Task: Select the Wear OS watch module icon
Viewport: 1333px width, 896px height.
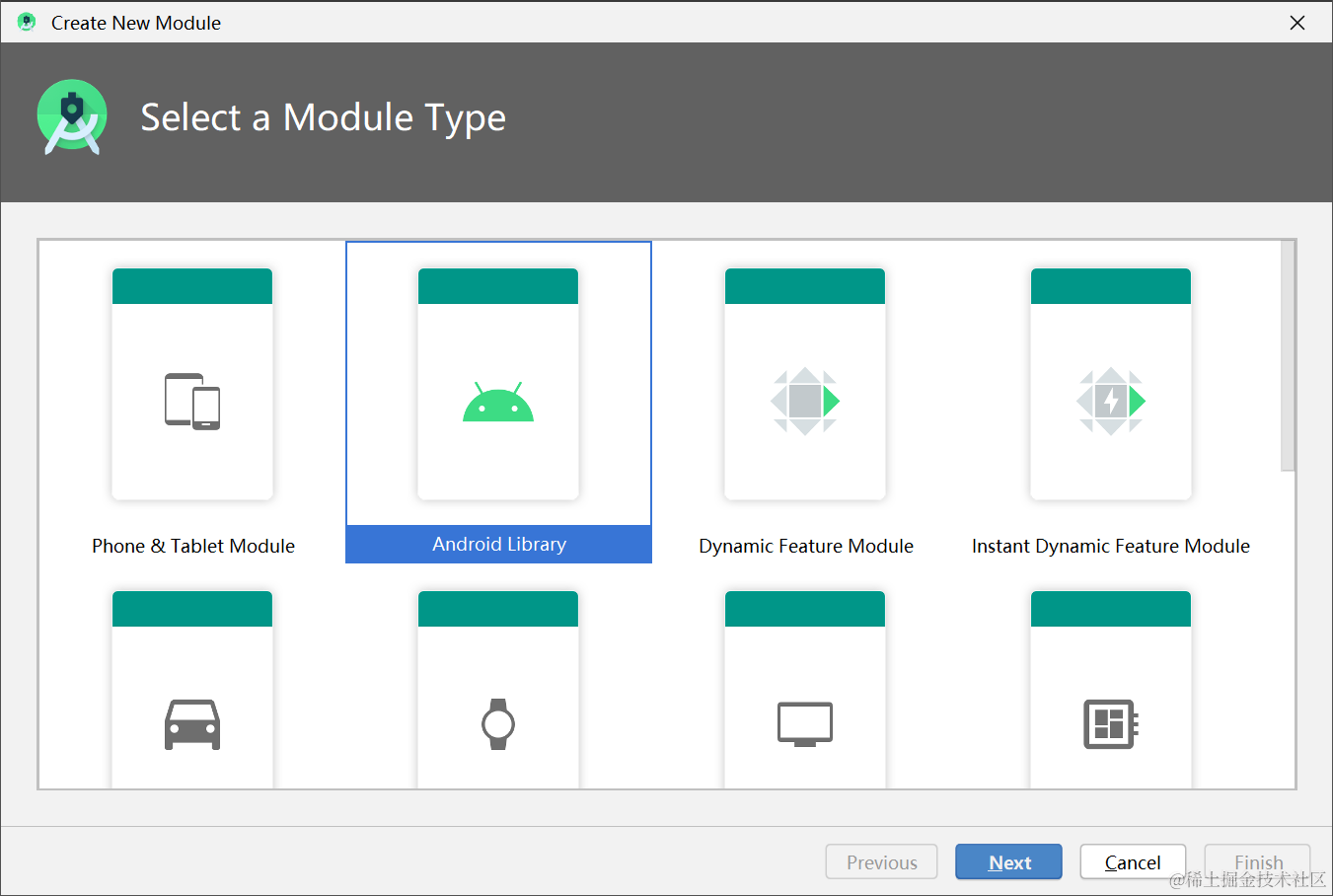Action: (498, 724)
